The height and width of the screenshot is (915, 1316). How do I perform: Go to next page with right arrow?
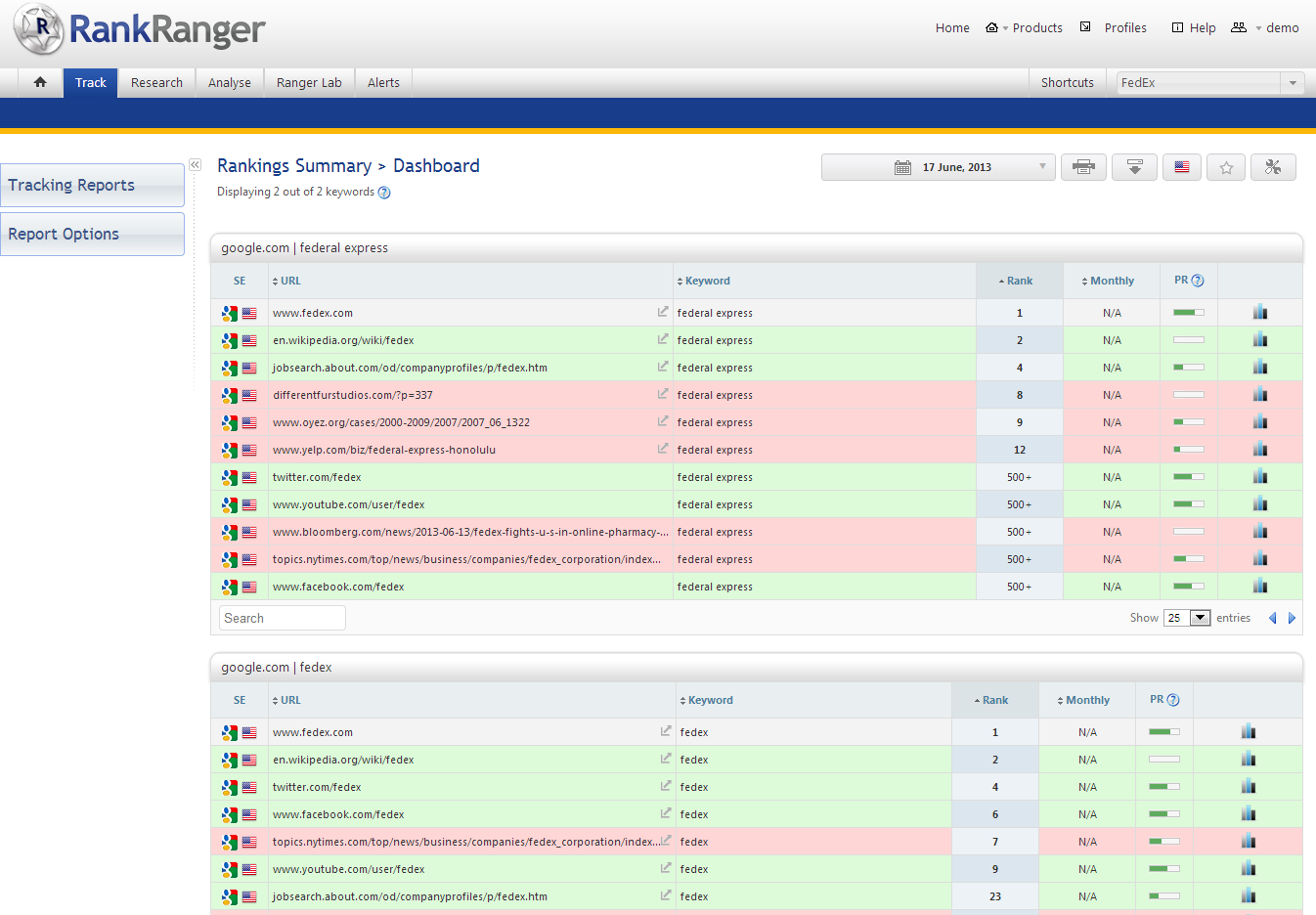pos(1292,618)
